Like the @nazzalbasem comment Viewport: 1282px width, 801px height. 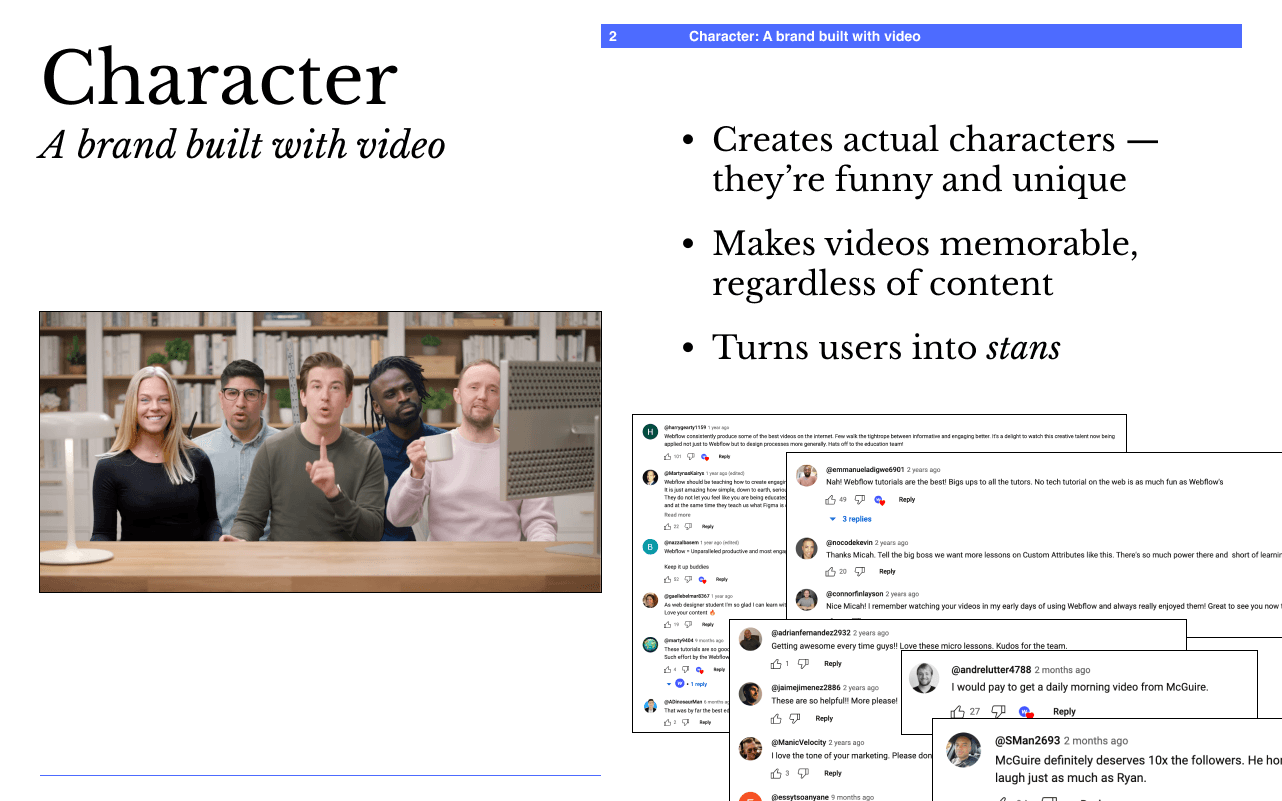point(668,579)
